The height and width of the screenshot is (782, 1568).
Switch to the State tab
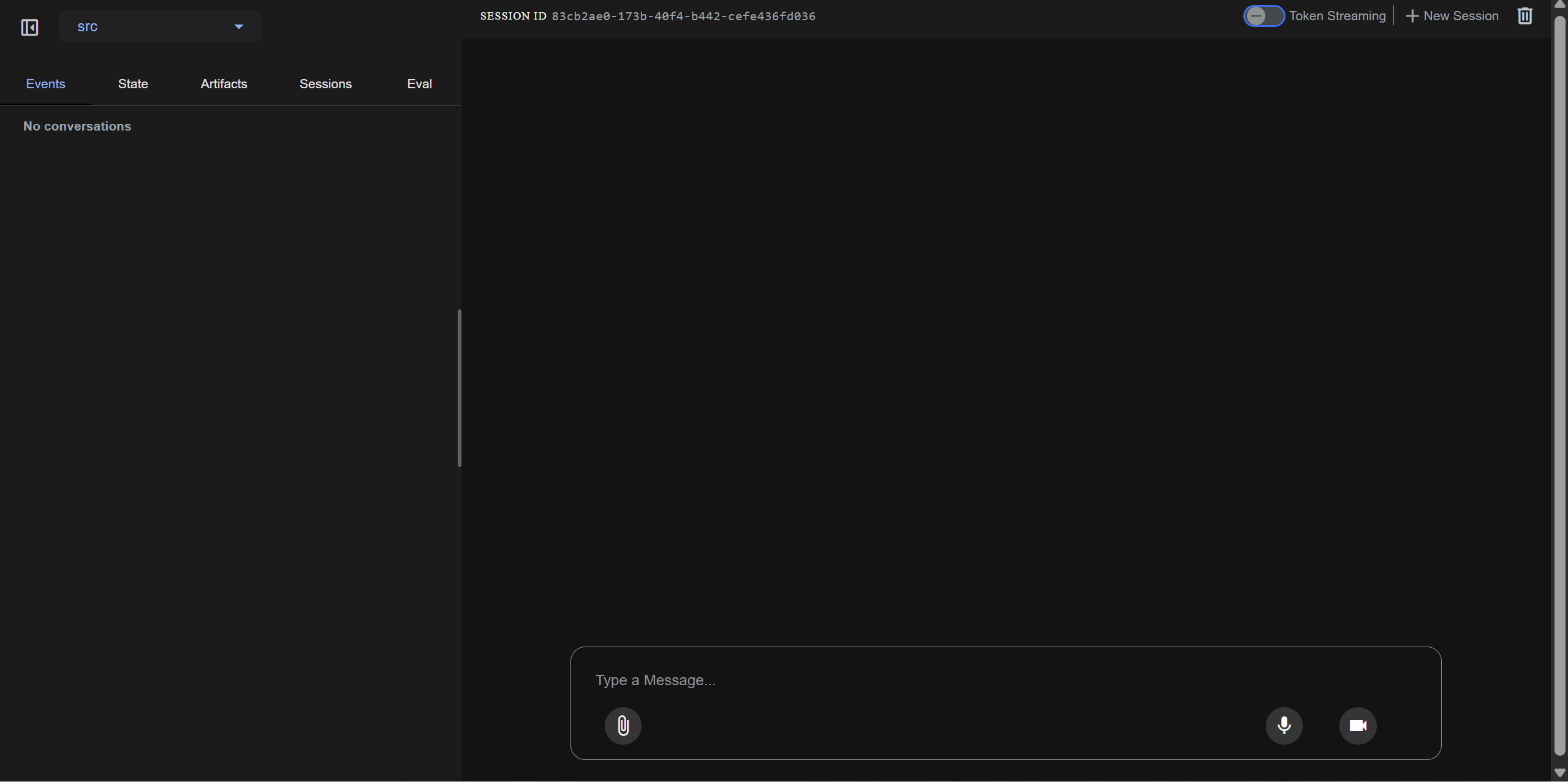click(x=133, y=84)
